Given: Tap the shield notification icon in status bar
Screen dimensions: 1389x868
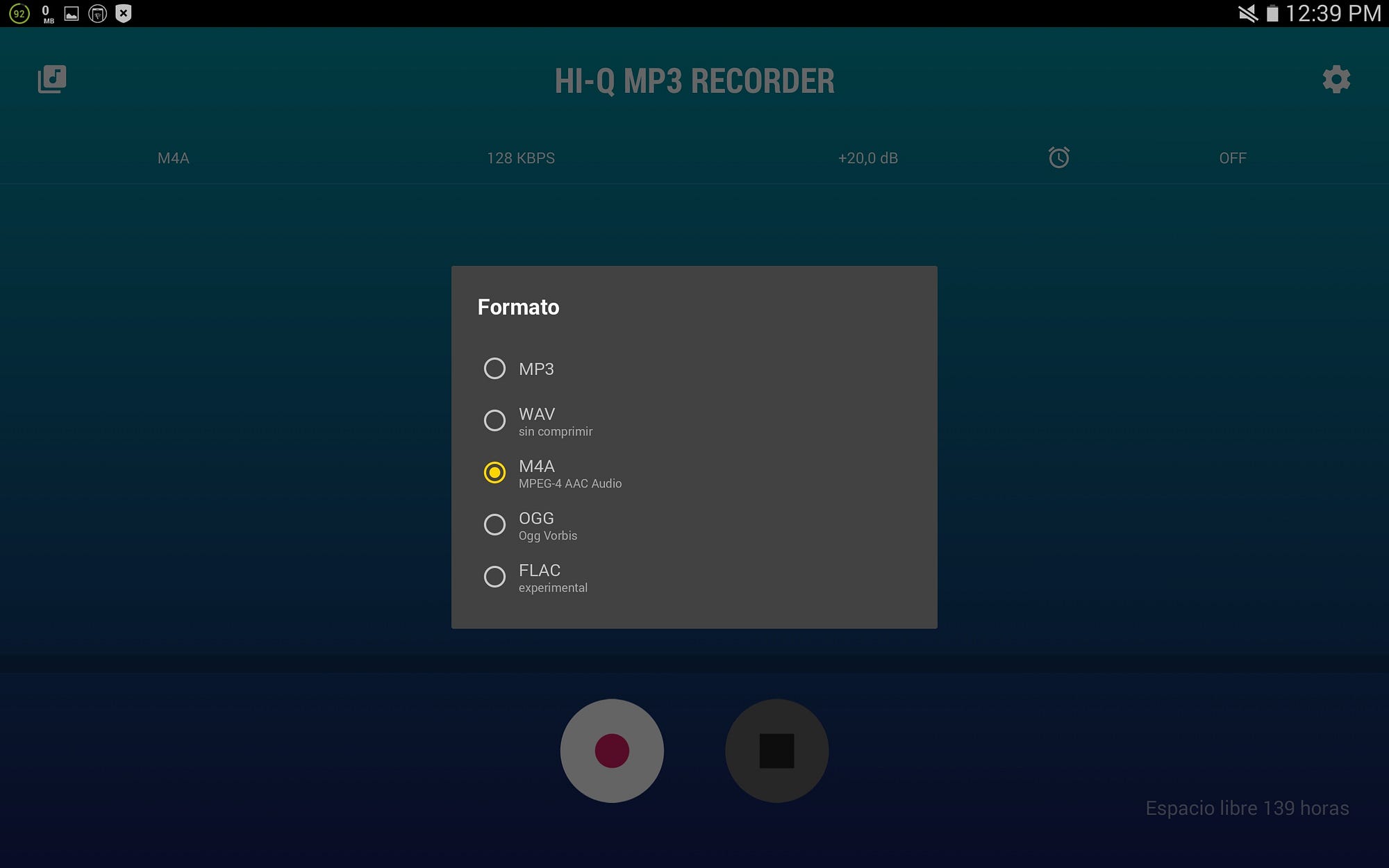Looking at the screenshot, I should 124,13.
